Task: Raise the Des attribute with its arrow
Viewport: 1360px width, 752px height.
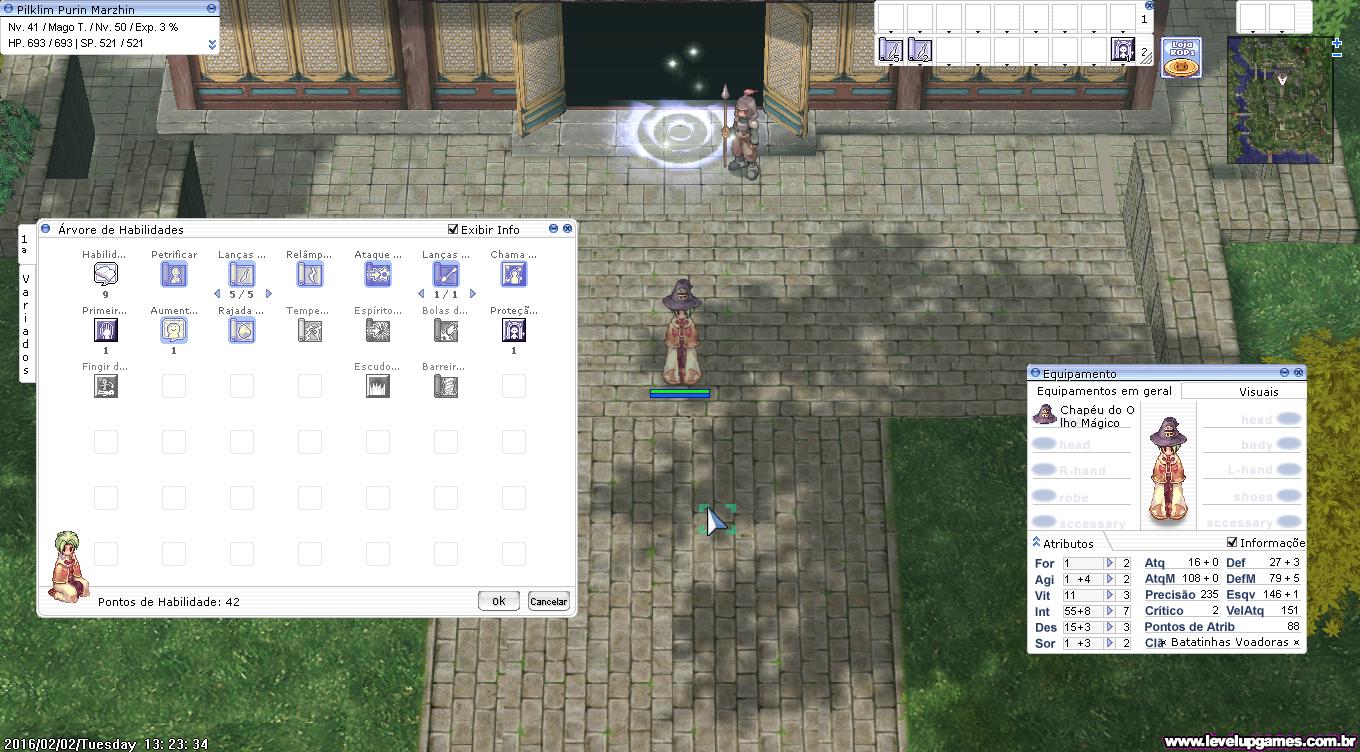Action: click(x=1109, y=627)
